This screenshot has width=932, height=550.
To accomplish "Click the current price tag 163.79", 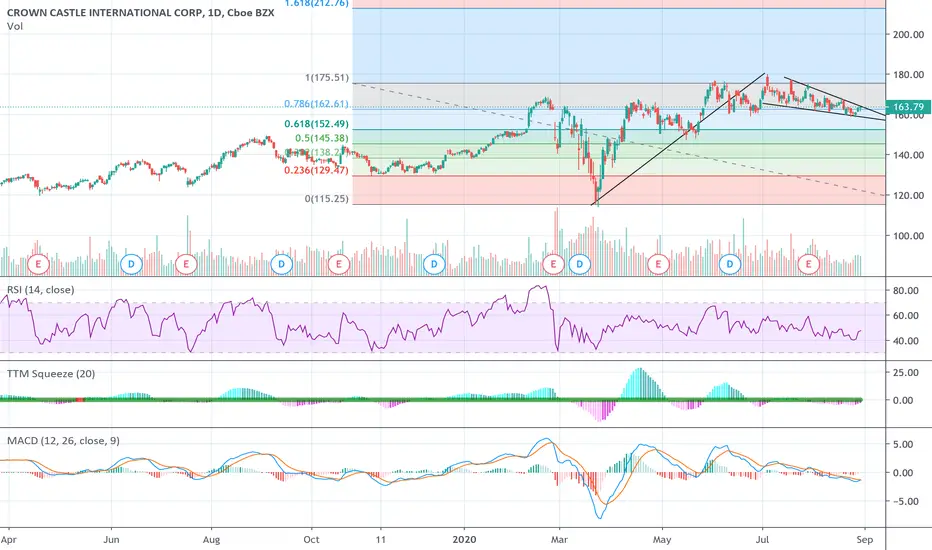I will 908,107.
